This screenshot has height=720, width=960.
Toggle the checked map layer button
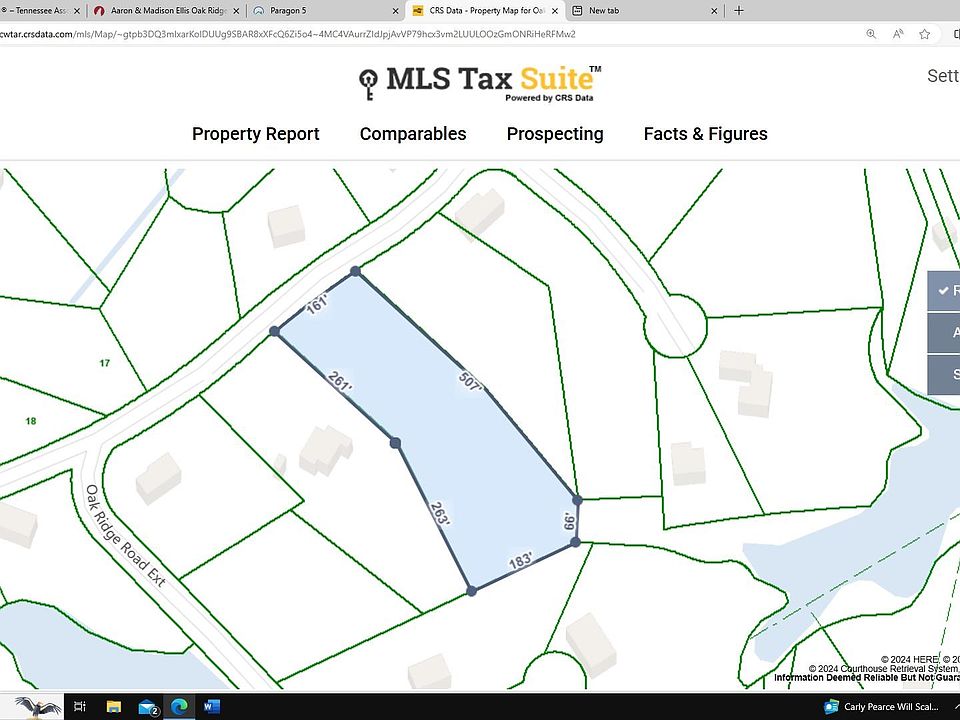pos(943,291)
